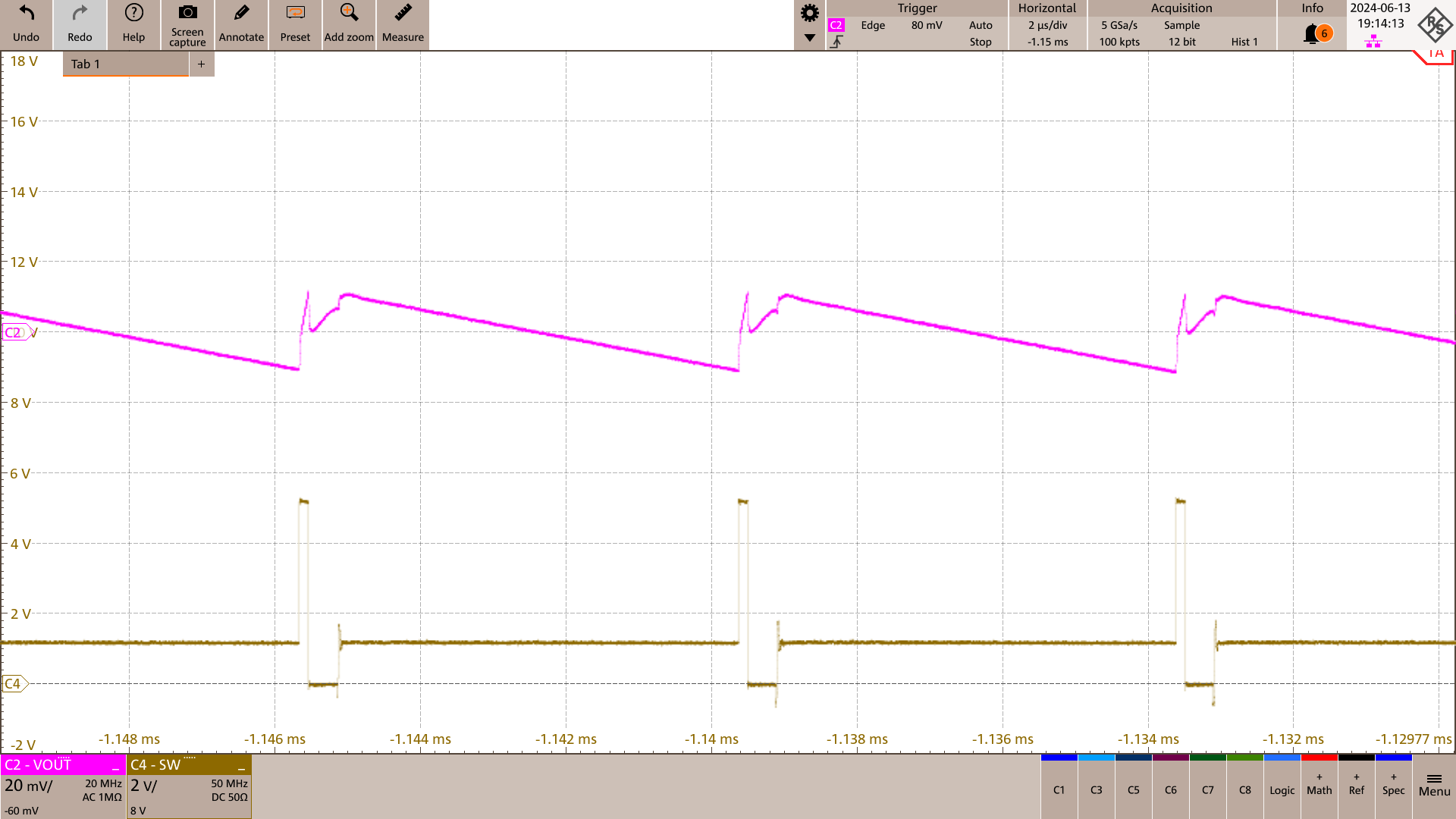
Task: Click the C2 channel waveform marker
Action: pyautogui.click(x=16, y=332)
